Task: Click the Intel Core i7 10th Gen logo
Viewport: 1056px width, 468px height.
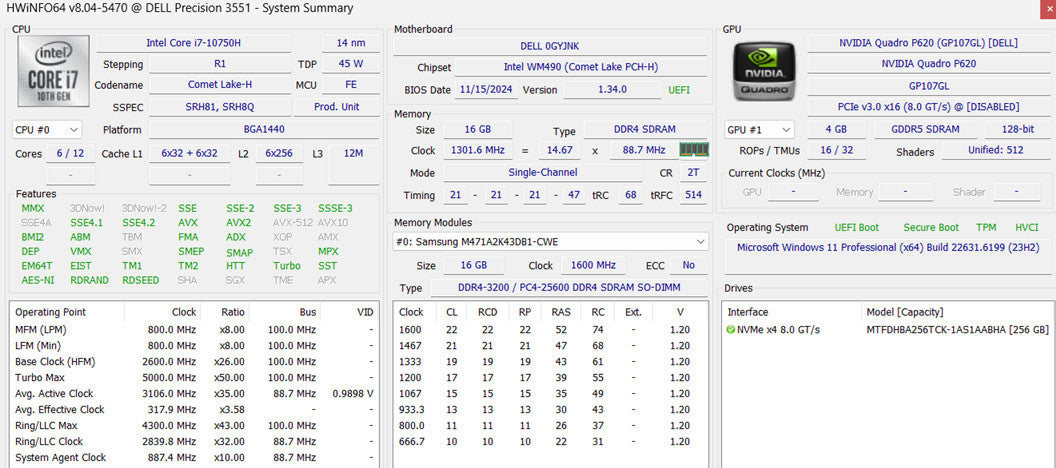Action: coord(53,71)
